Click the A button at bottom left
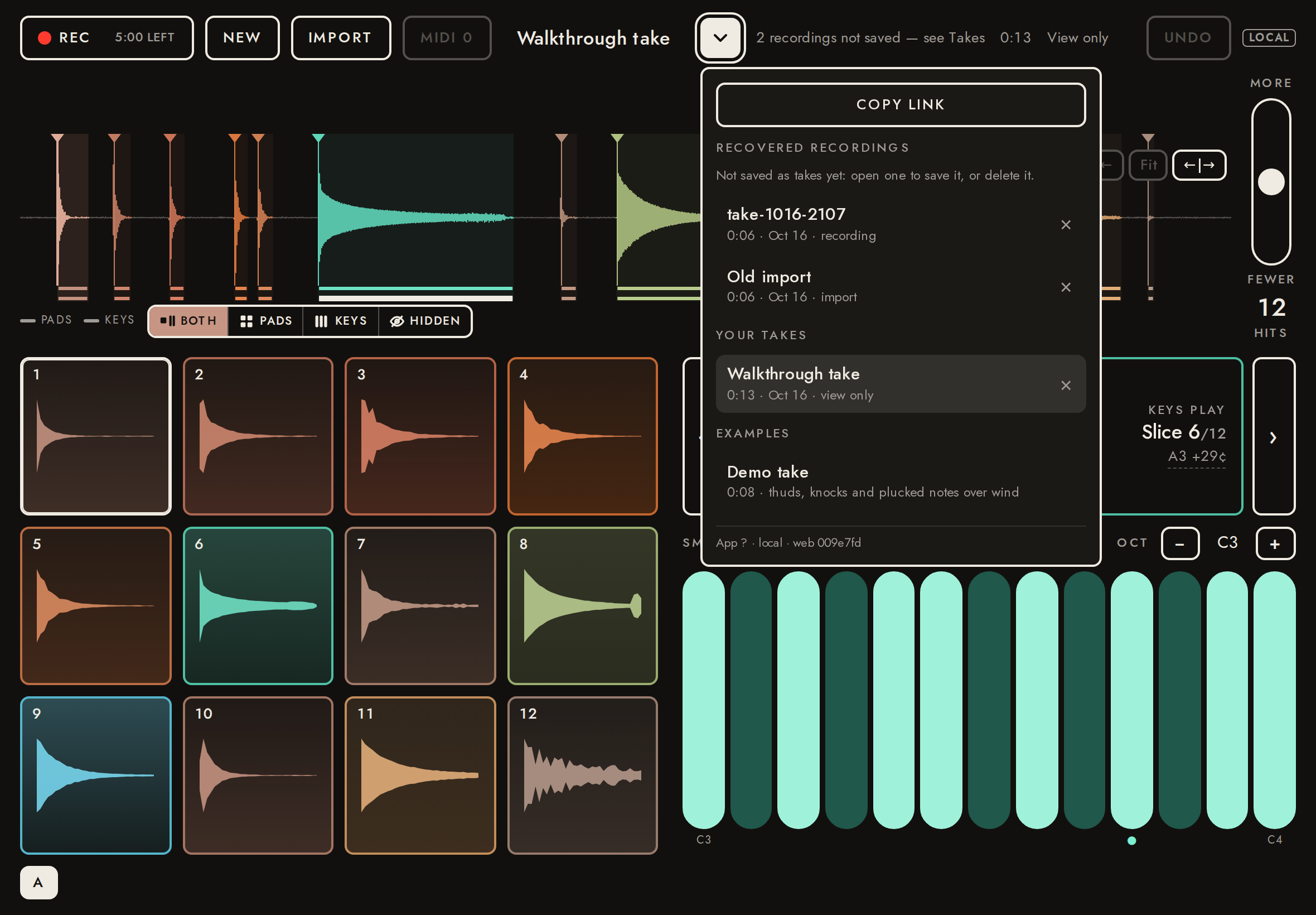Image resolution: width=1316 pixels, height=915 pixels. [x=38, y=882]
